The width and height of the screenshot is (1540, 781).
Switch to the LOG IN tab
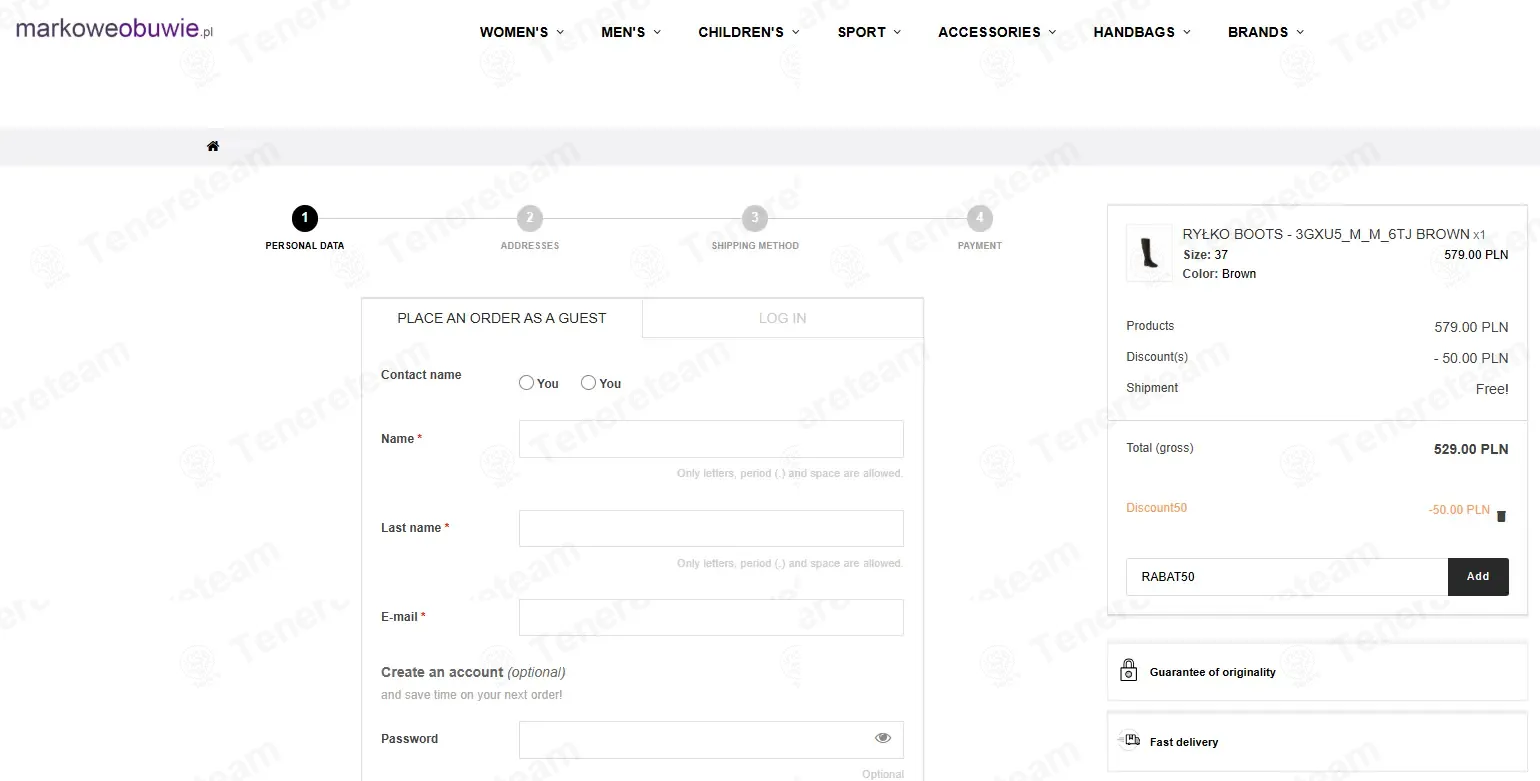coord(782,318)
